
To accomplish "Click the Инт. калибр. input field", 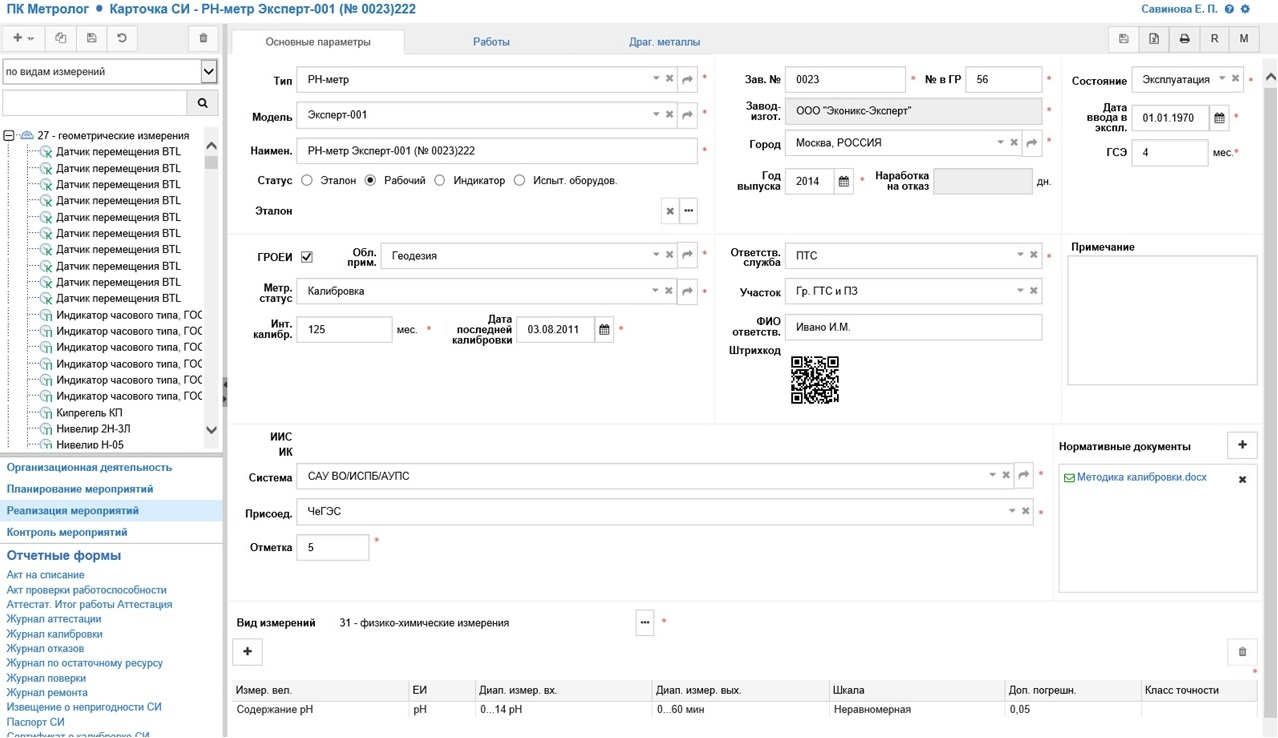I will [344, 329].
